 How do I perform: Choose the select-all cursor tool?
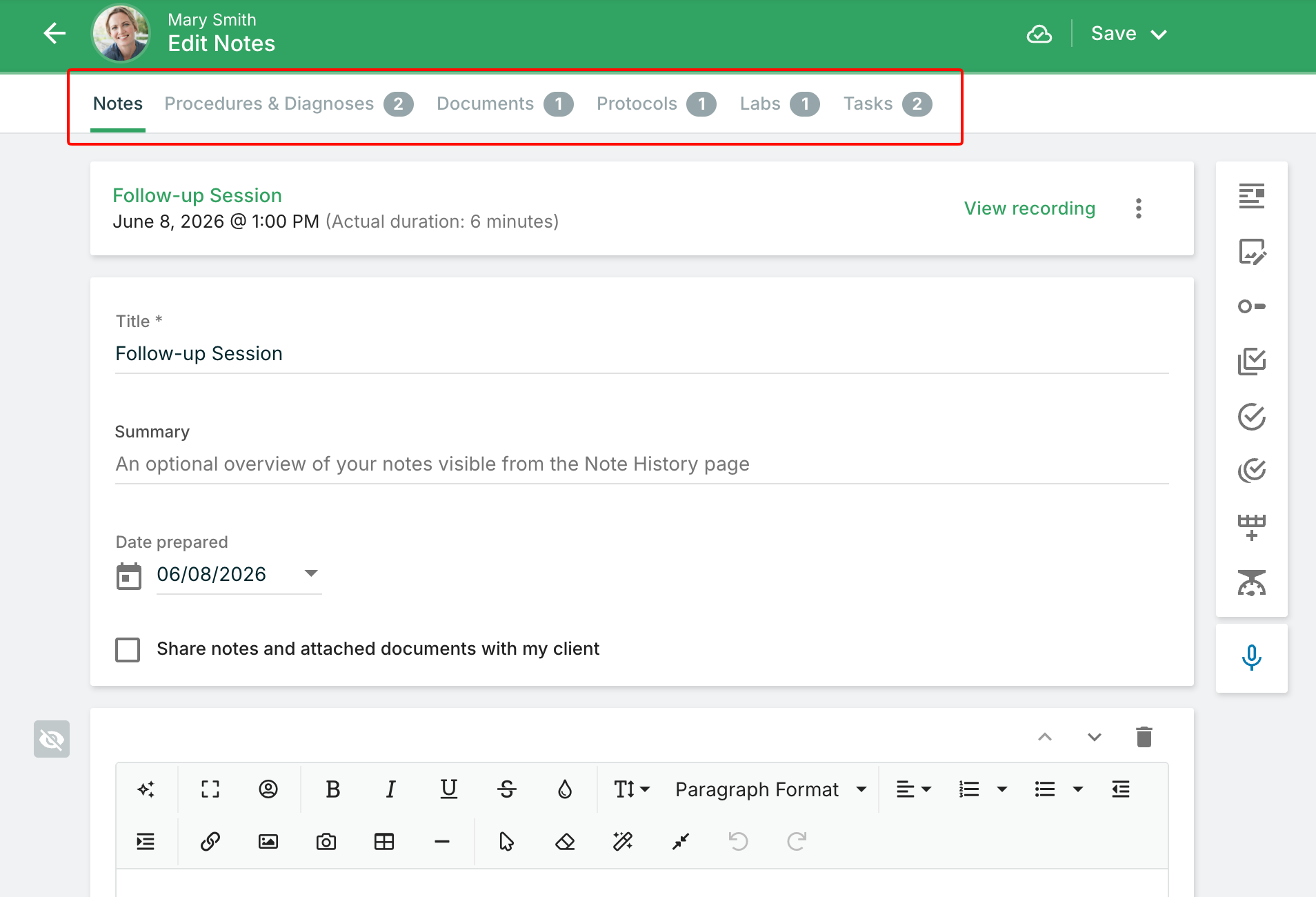tap(506, 842)
